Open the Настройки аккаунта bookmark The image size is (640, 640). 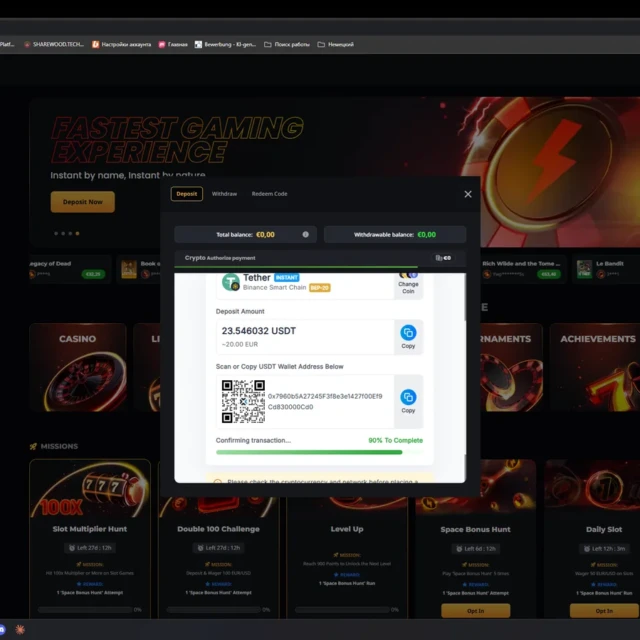[121, 44]
